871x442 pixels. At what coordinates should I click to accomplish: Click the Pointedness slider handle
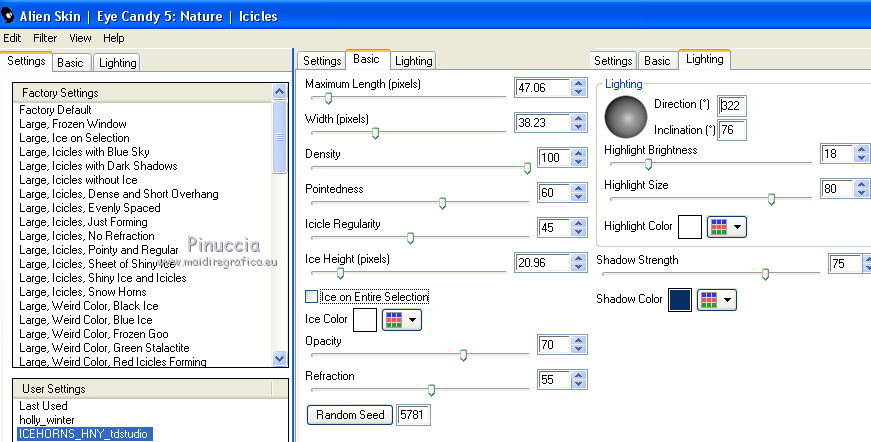click(442, 203)
